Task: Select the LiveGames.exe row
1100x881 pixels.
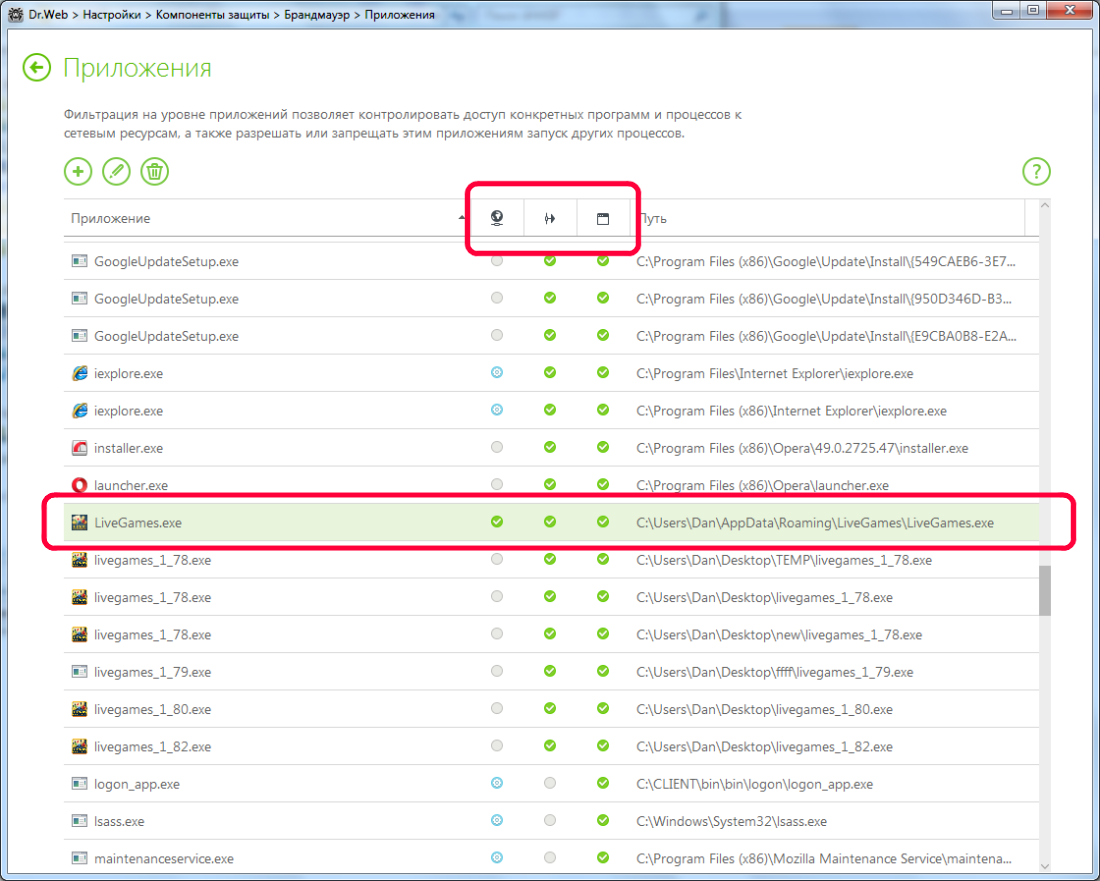Action: pyautogui.click(x=551, y=523)
